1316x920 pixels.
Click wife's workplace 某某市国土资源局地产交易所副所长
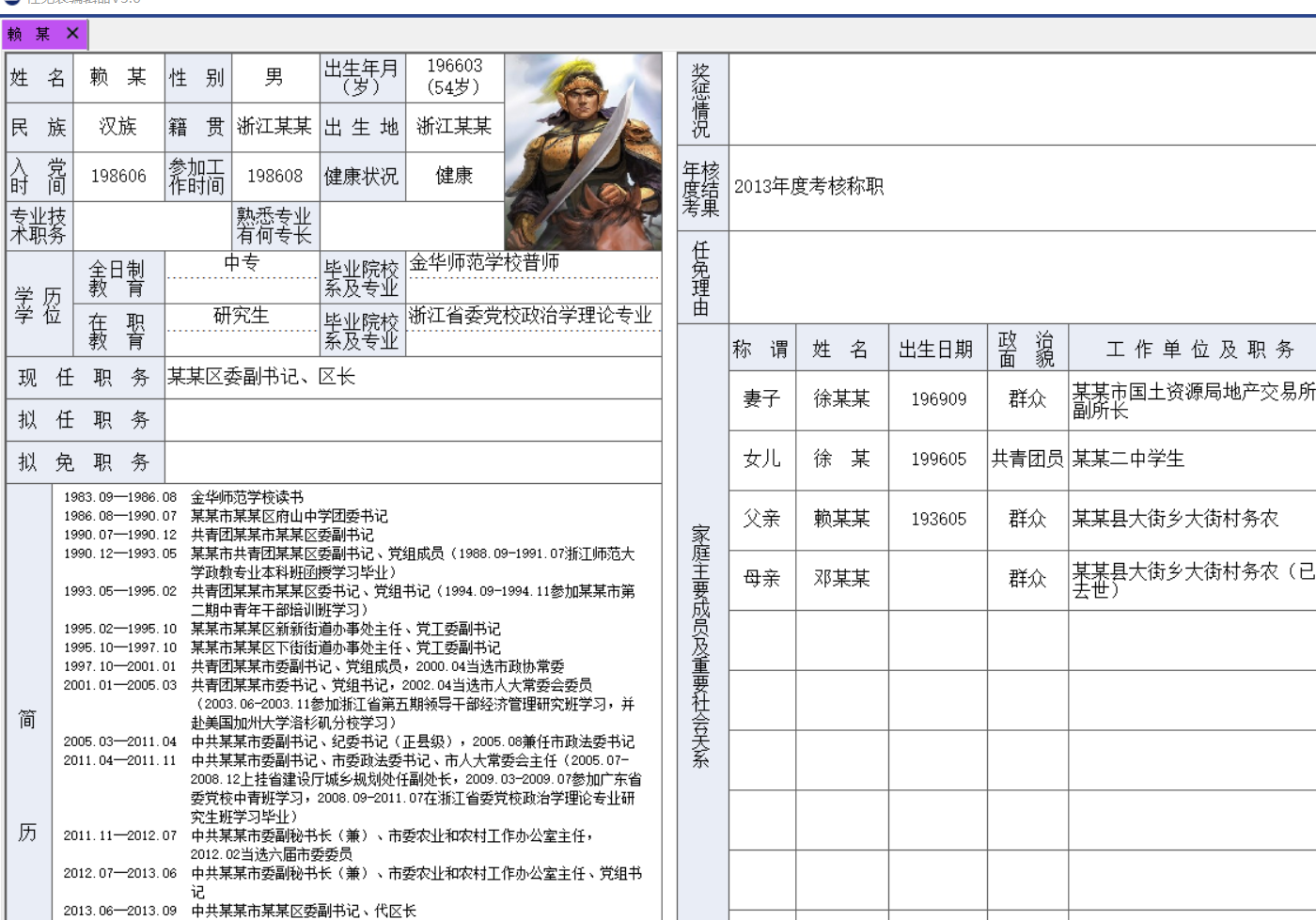point(1193,399)
